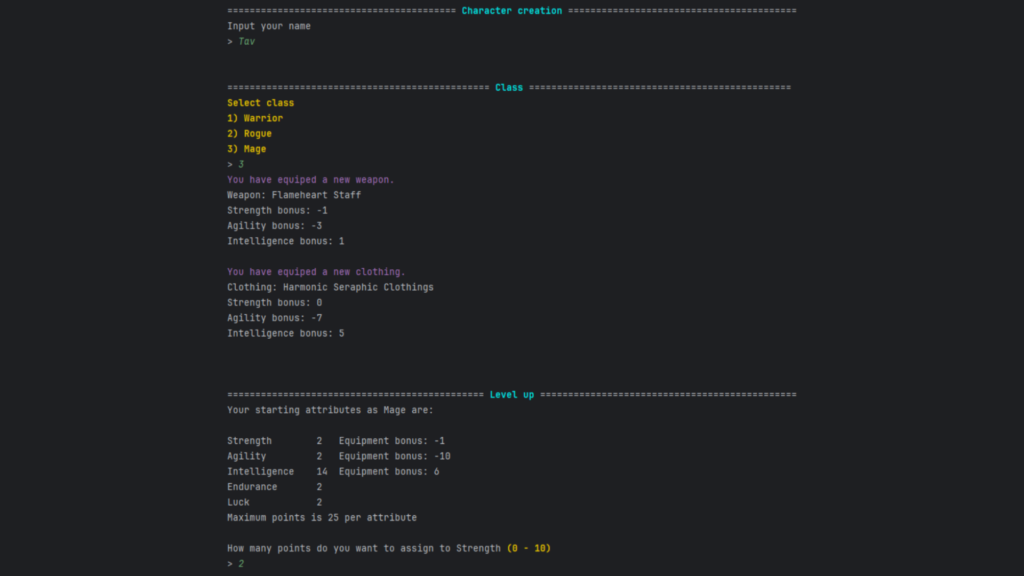This screenshot has height=576, width=1024.
Task: Click 'You have equiped a new clothing' message
Action: tap(313, 271)
